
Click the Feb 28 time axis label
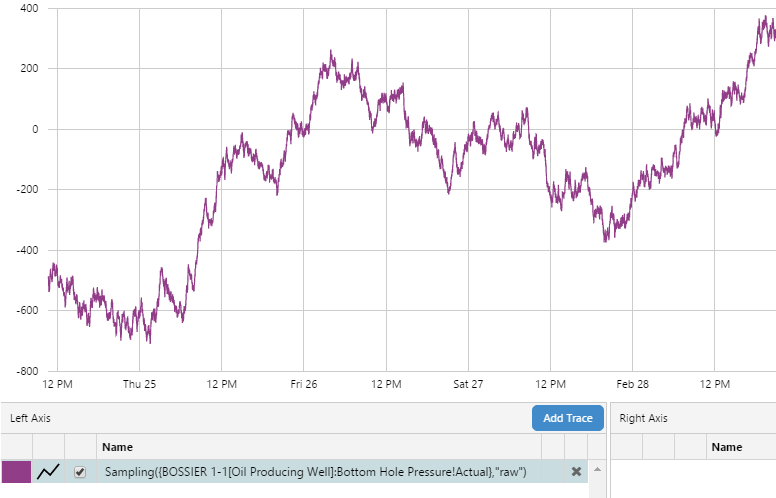point(632,384)
